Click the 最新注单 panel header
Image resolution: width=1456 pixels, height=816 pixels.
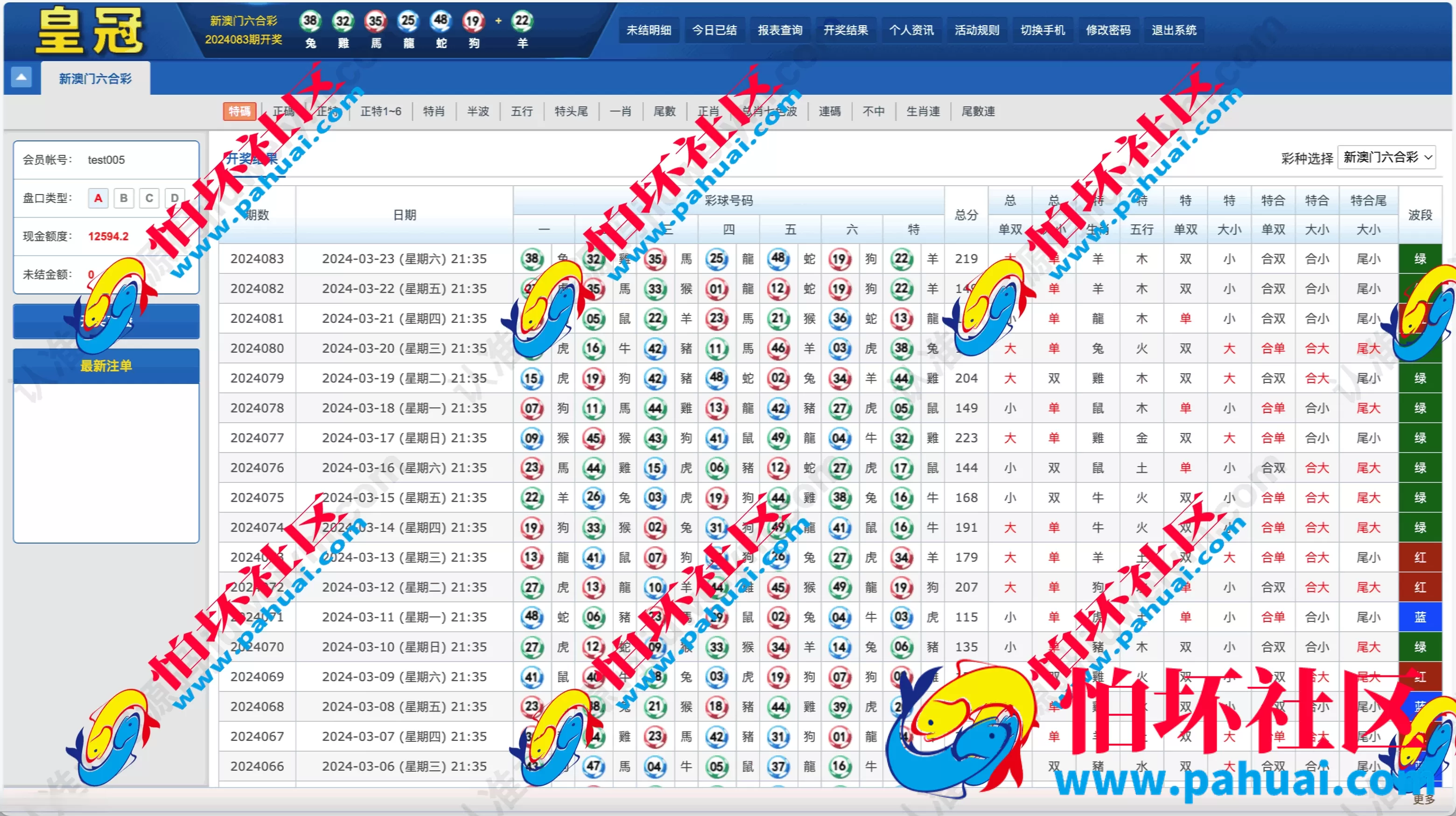point(106,366)
